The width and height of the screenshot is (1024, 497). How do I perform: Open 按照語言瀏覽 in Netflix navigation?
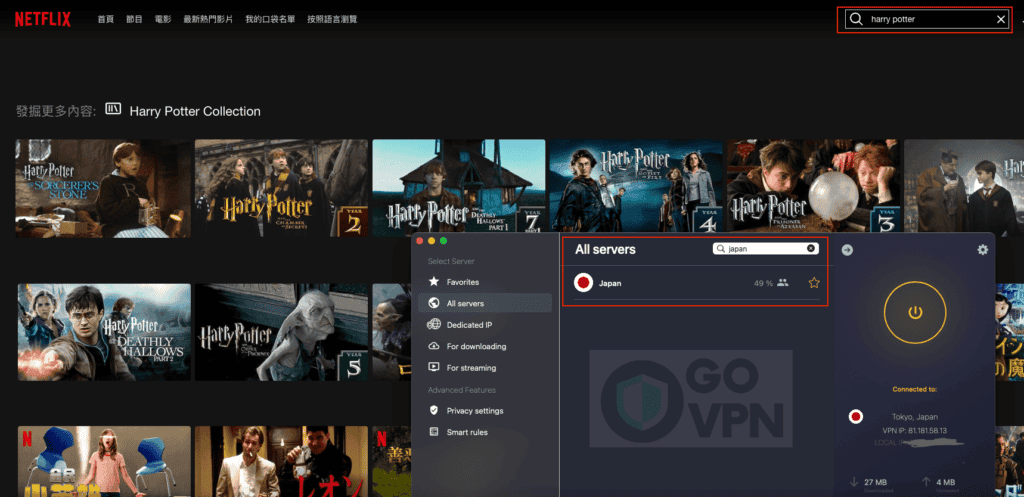tap(332, 20)
